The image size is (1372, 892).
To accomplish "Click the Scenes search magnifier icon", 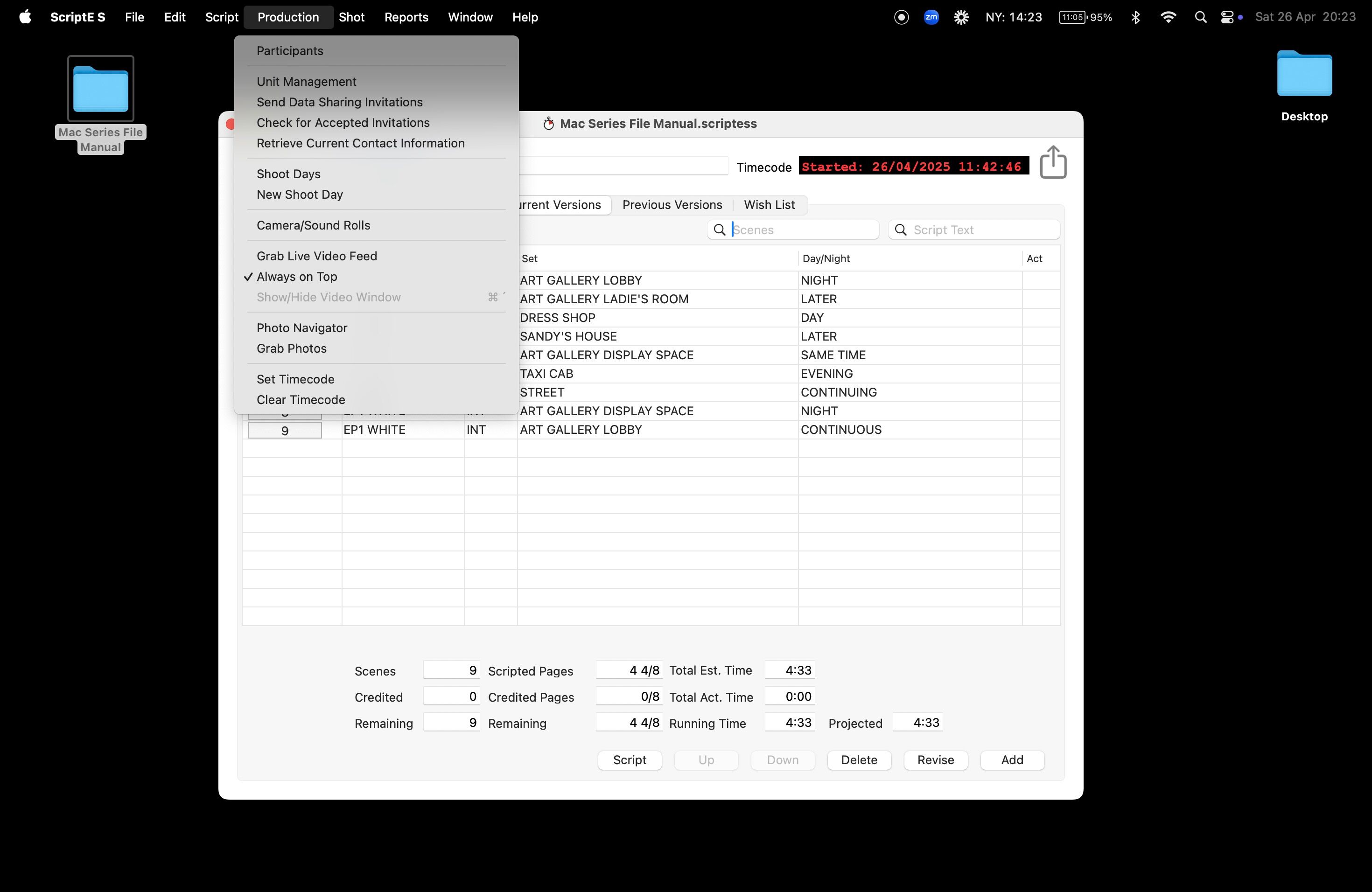I will point(720,230).
